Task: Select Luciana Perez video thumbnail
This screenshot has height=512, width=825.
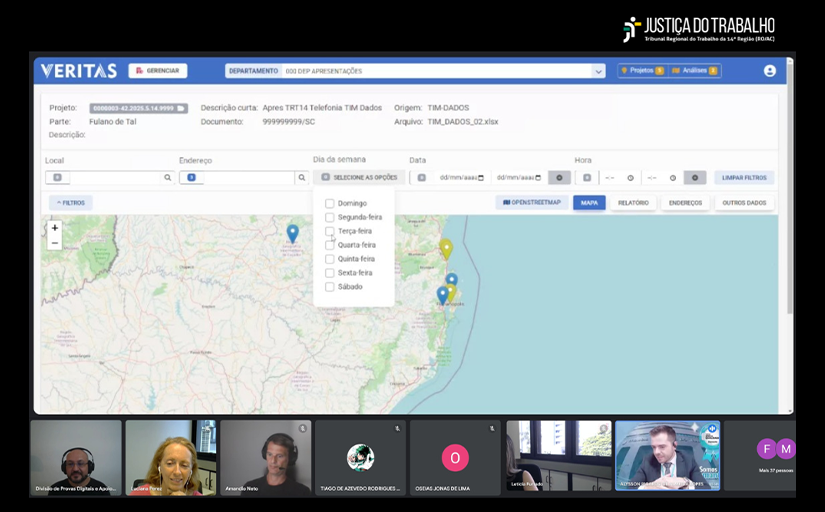Action: click(x=170, y=458)
